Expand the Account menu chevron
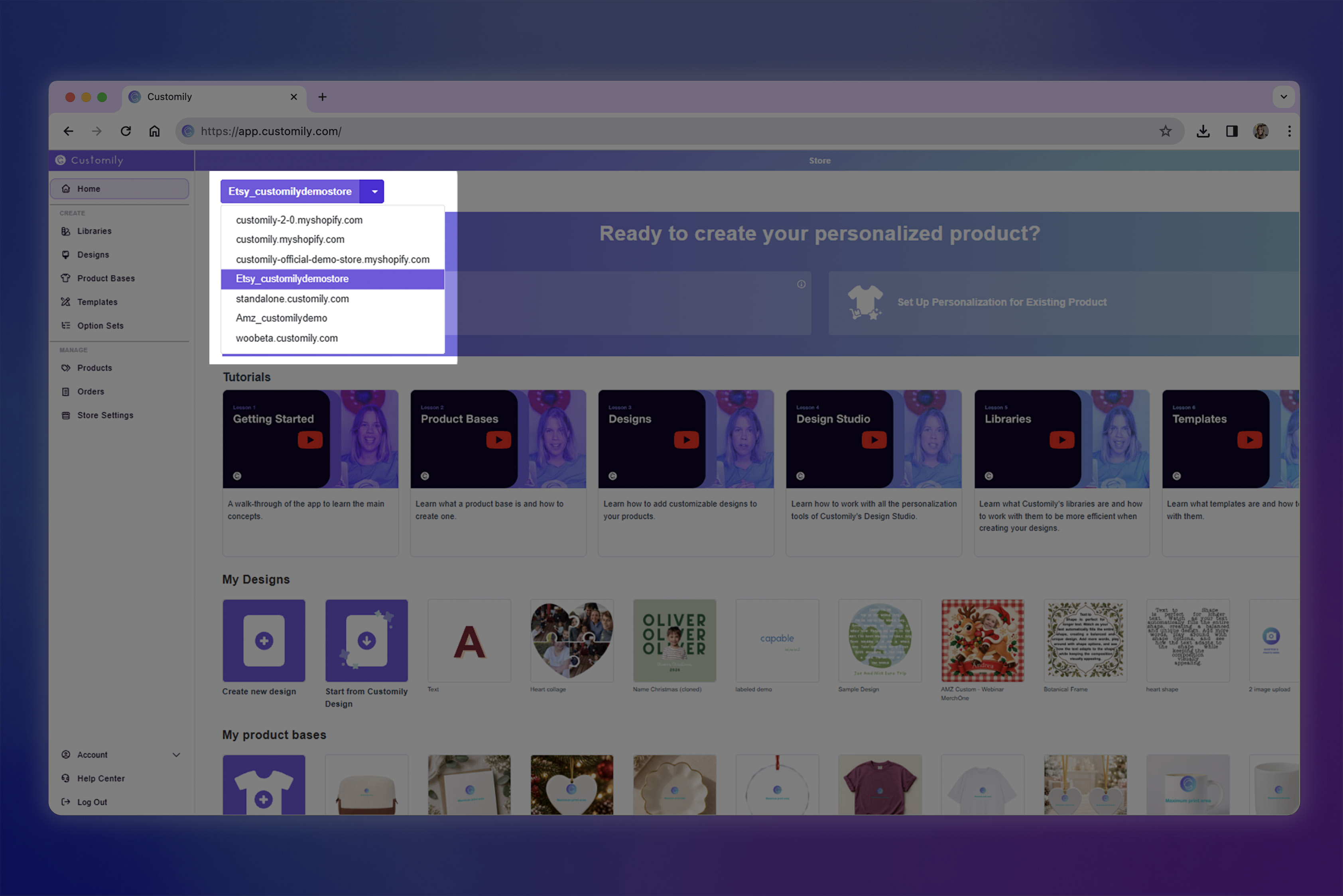Image resolution: width=1343 pixels, height=896 pixels. 176,755
